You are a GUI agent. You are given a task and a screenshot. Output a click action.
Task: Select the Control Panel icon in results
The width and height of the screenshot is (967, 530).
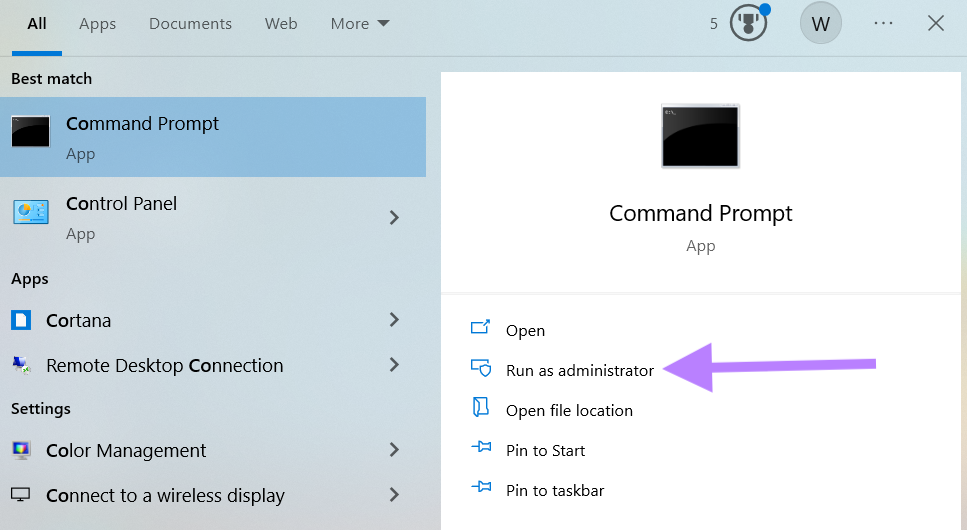(x=31, y=212)
